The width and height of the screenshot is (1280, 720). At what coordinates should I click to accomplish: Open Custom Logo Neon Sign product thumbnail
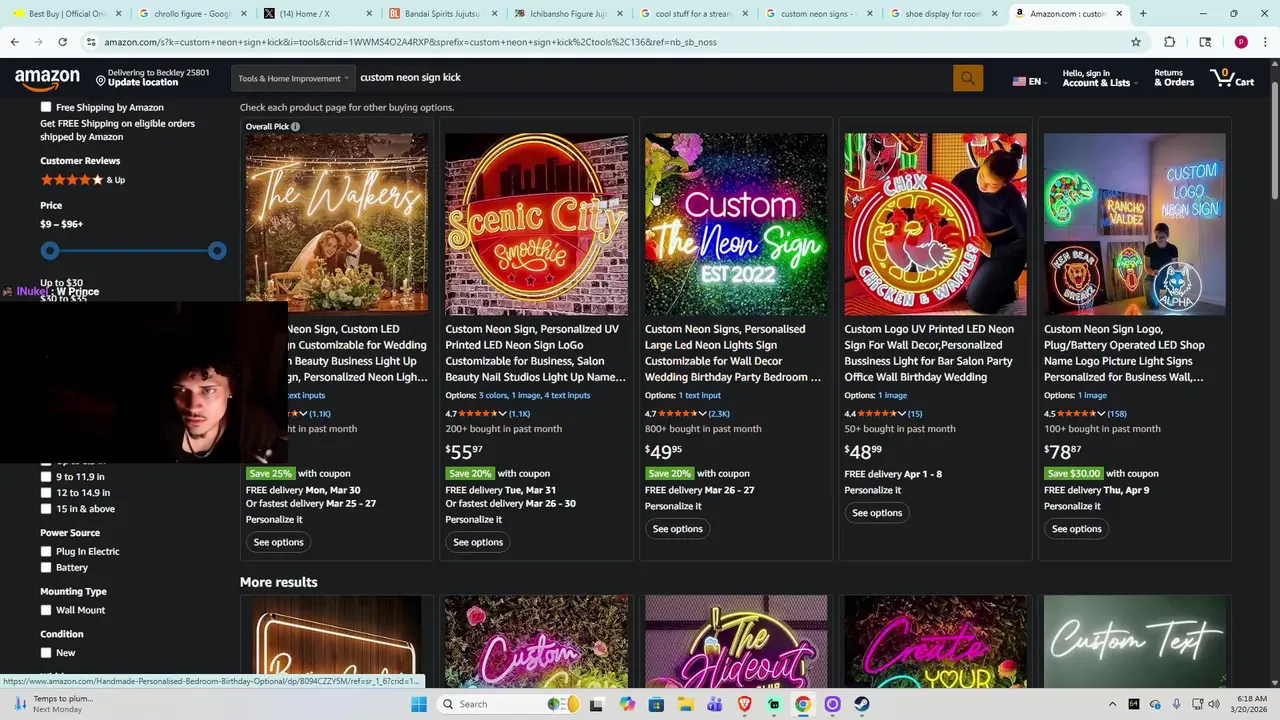1135,224
